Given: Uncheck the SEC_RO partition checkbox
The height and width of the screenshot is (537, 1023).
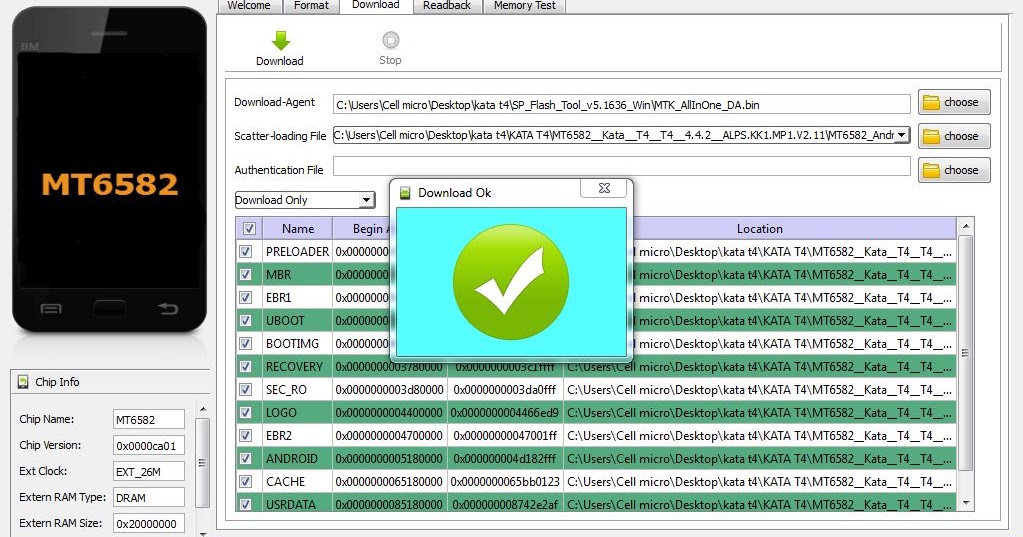Looking at the screenshot, I should (246, 390).
